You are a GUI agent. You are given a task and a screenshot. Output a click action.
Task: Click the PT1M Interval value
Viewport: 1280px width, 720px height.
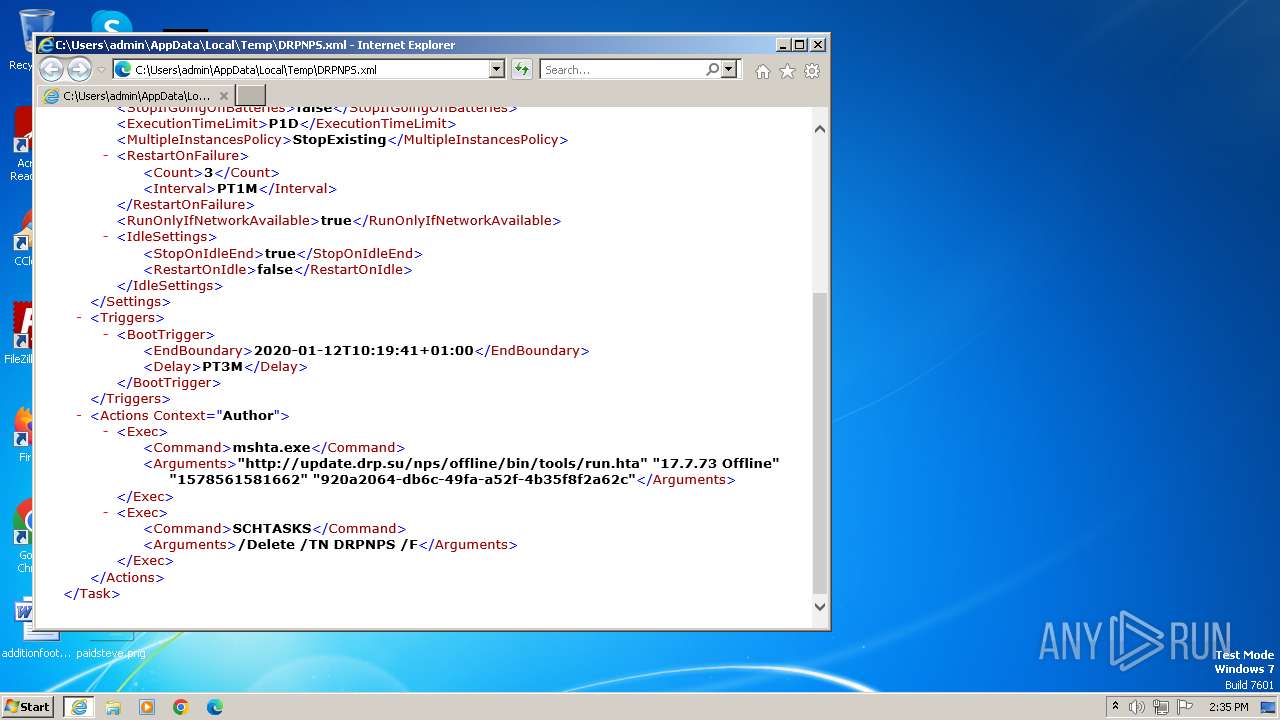[x=238, y=189]
